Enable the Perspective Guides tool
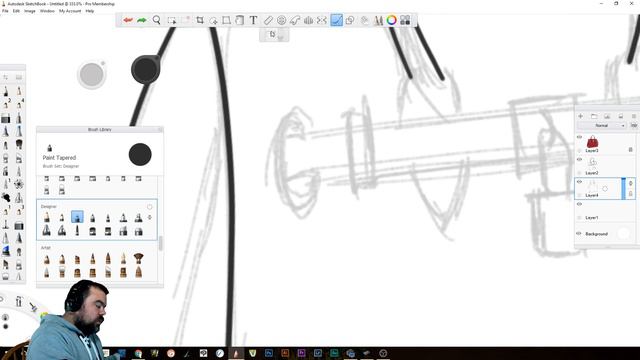 coord(281,20)
